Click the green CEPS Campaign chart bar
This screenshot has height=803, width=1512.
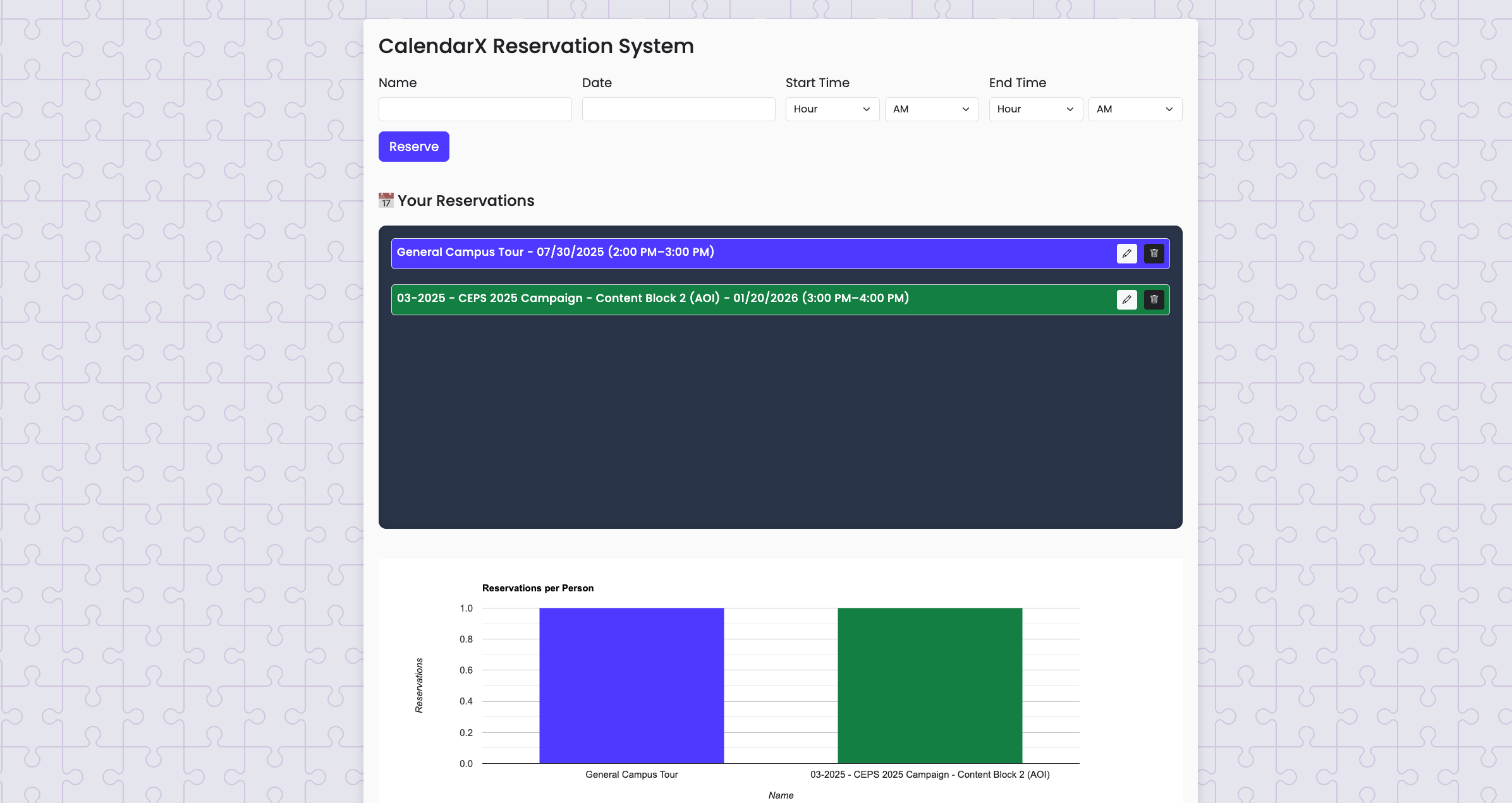(x=929, y=689)
